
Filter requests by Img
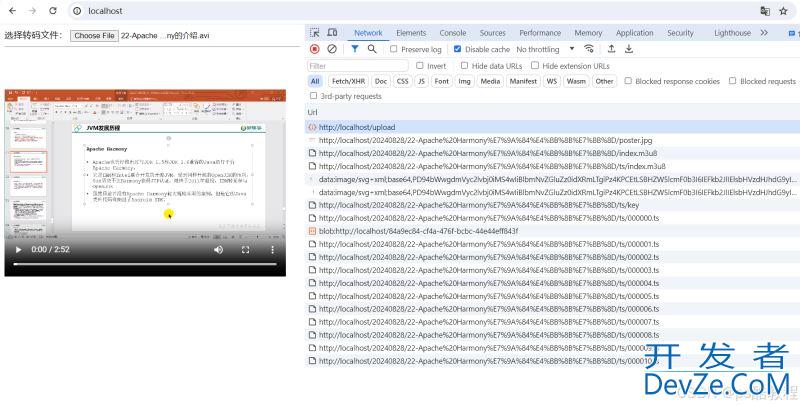pos(464,81)
